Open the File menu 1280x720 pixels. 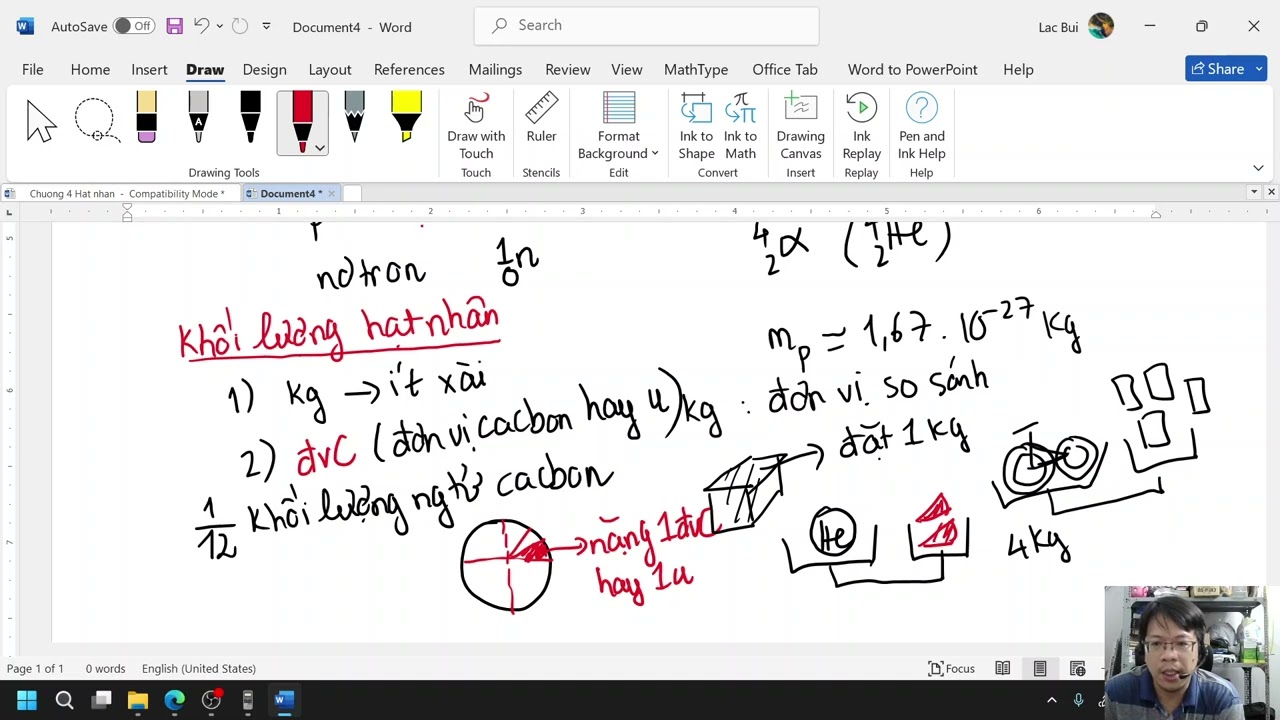(33, 69)
